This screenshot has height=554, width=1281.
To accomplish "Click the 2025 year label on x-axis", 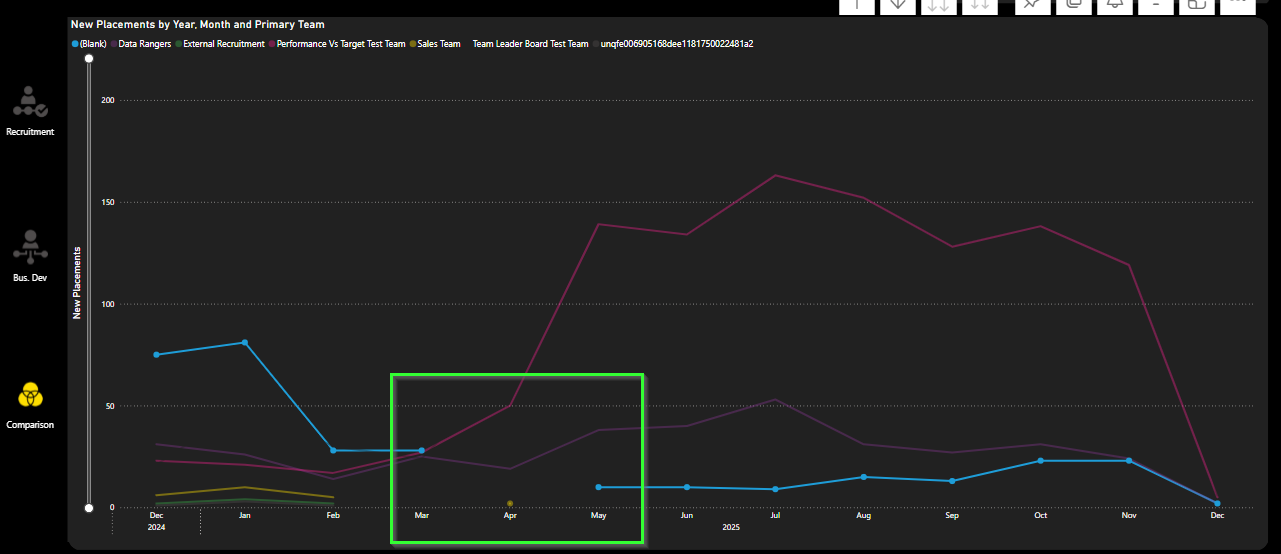I will click(x=731, y=527).
